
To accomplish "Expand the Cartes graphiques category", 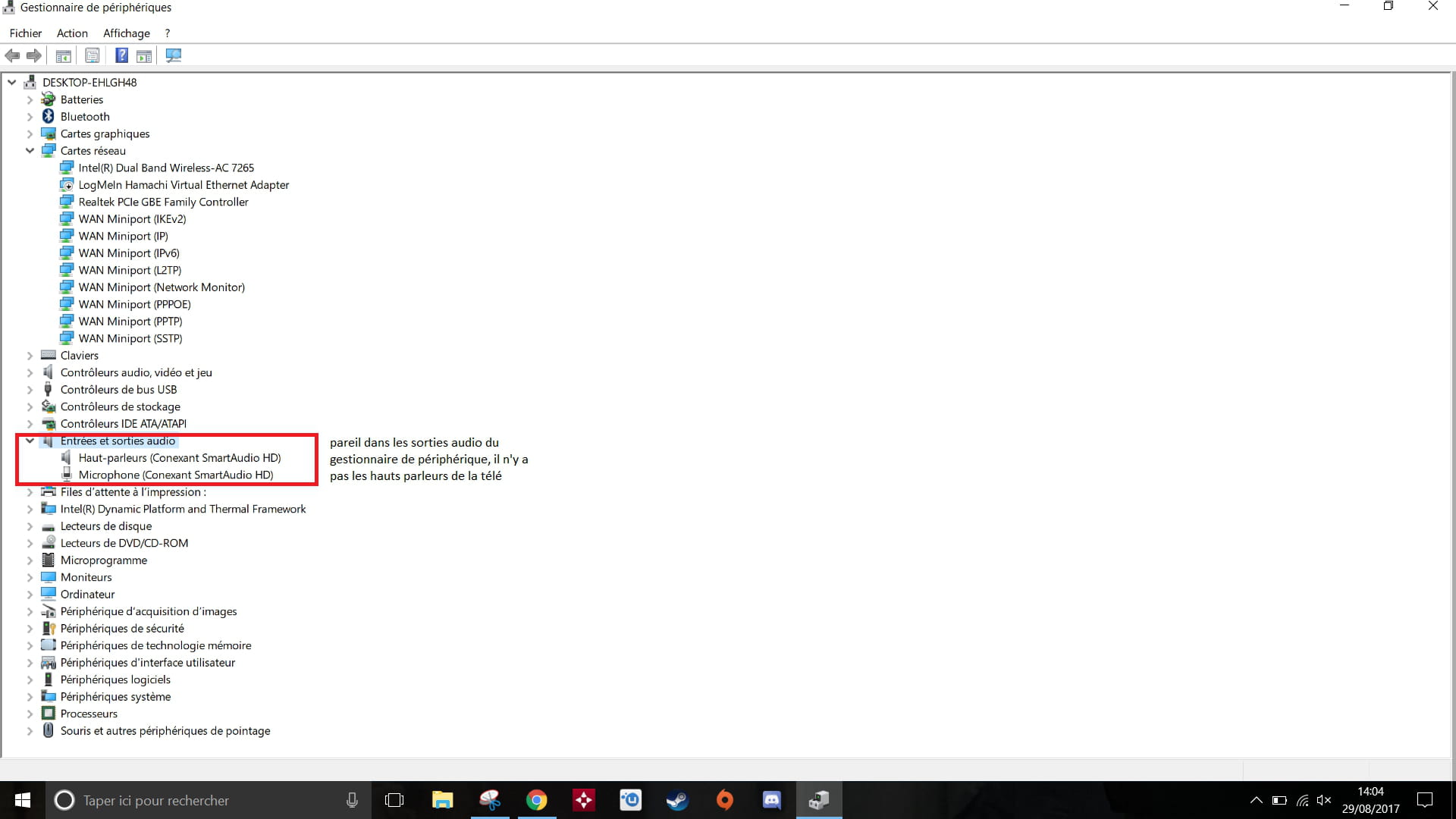I will coord(30,133).
